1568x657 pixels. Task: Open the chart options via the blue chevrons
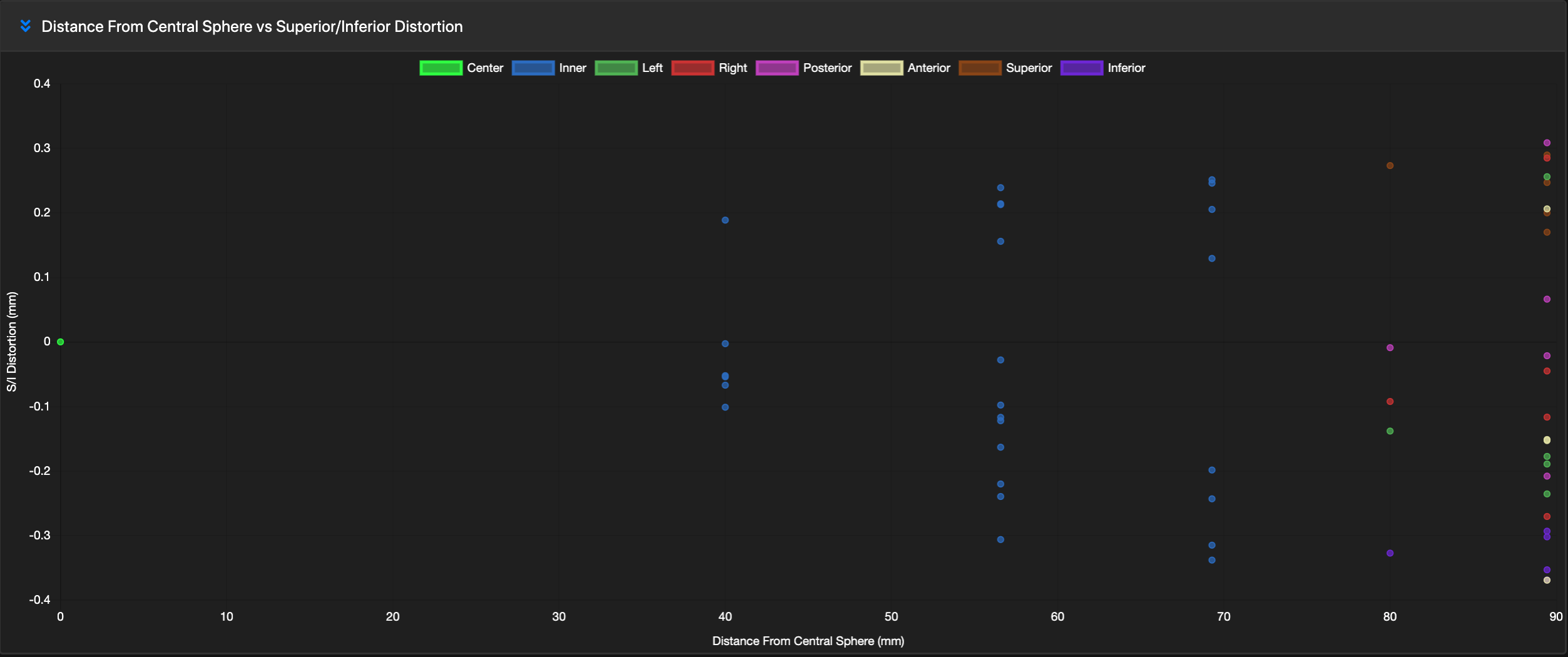[x=25, y=26]
